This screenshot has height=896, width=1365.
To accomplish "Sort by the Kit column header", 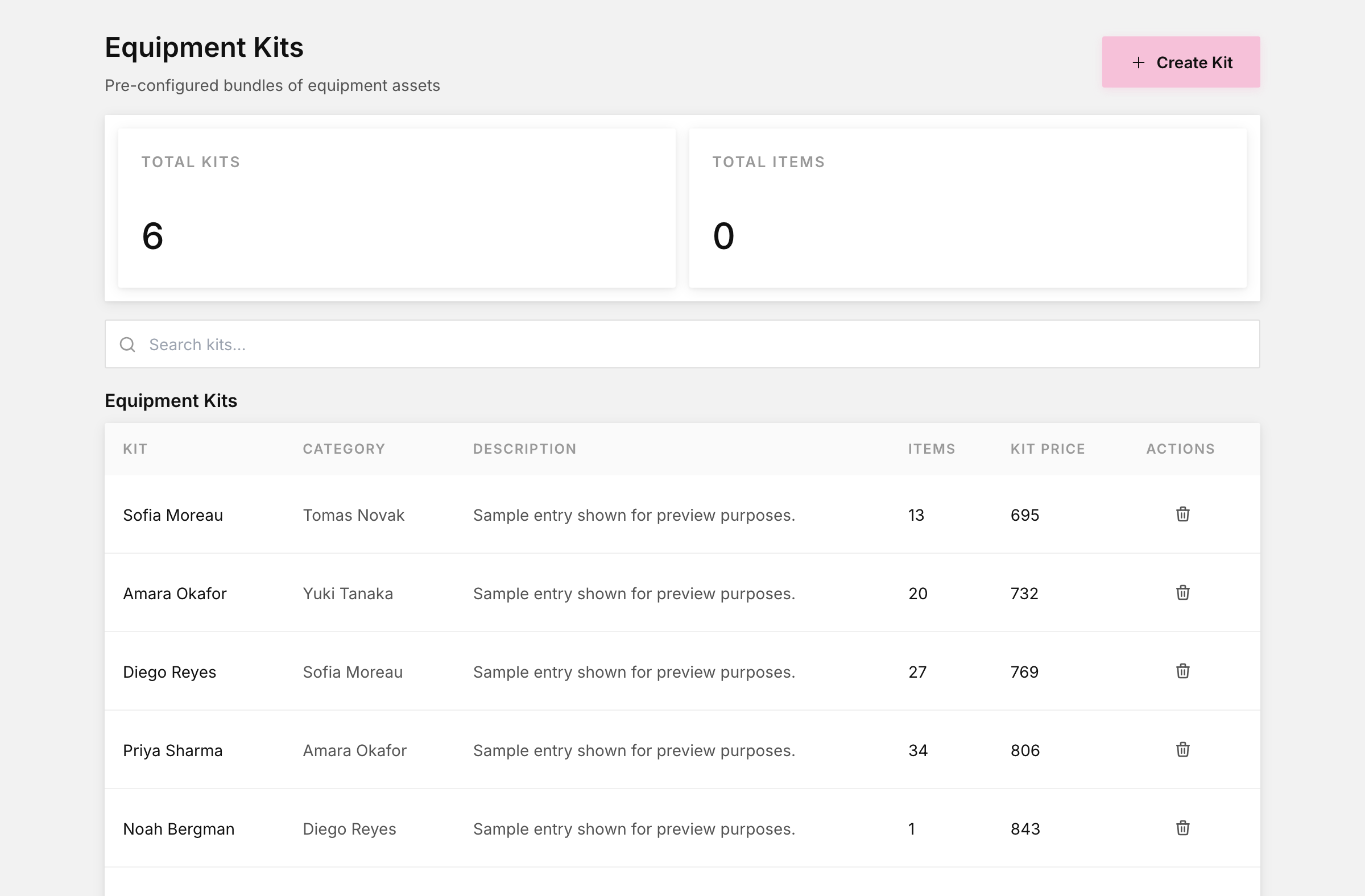I will point(135,449).
